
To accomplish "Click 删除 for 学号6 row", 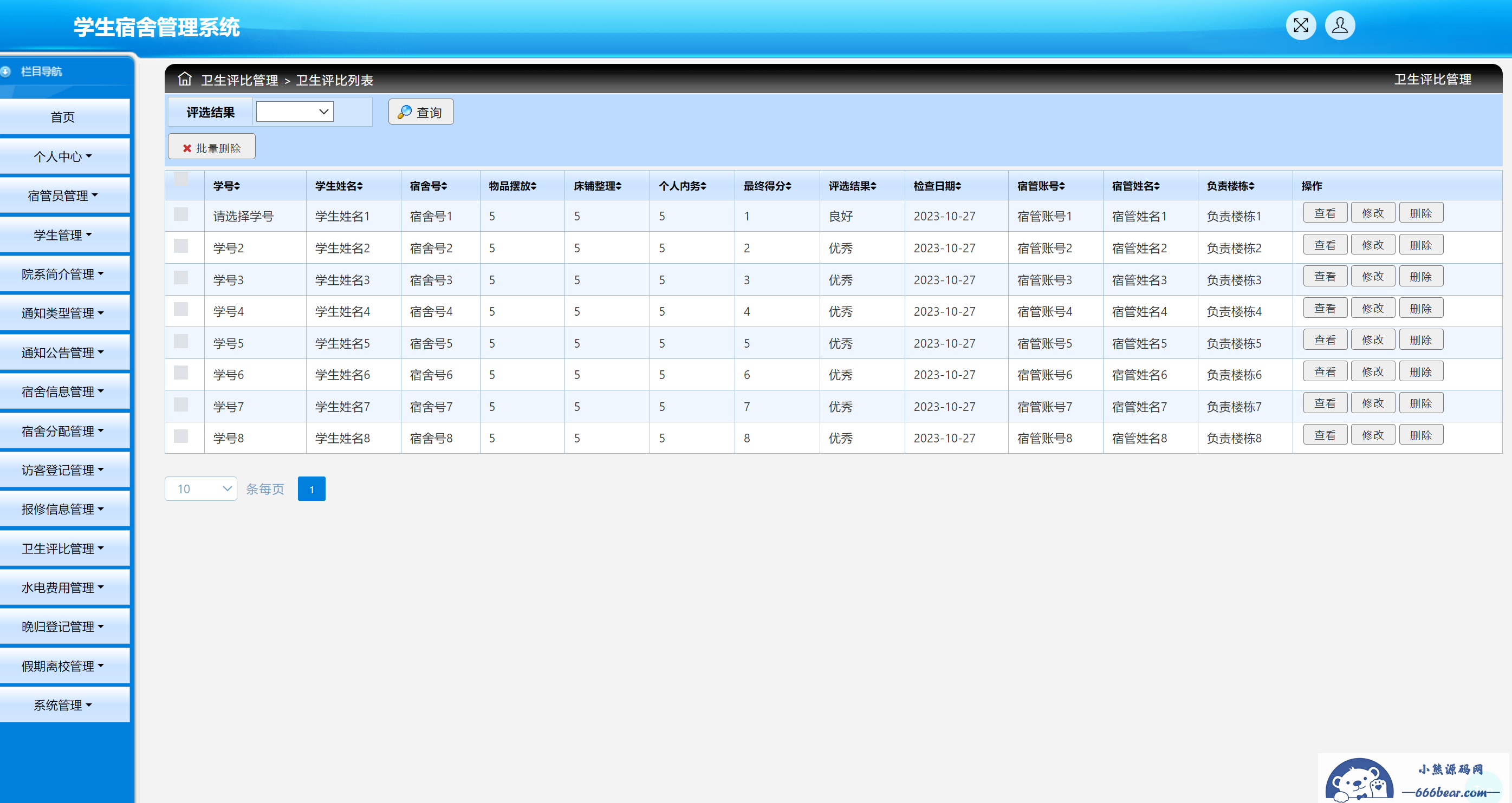I will 1421,371.
